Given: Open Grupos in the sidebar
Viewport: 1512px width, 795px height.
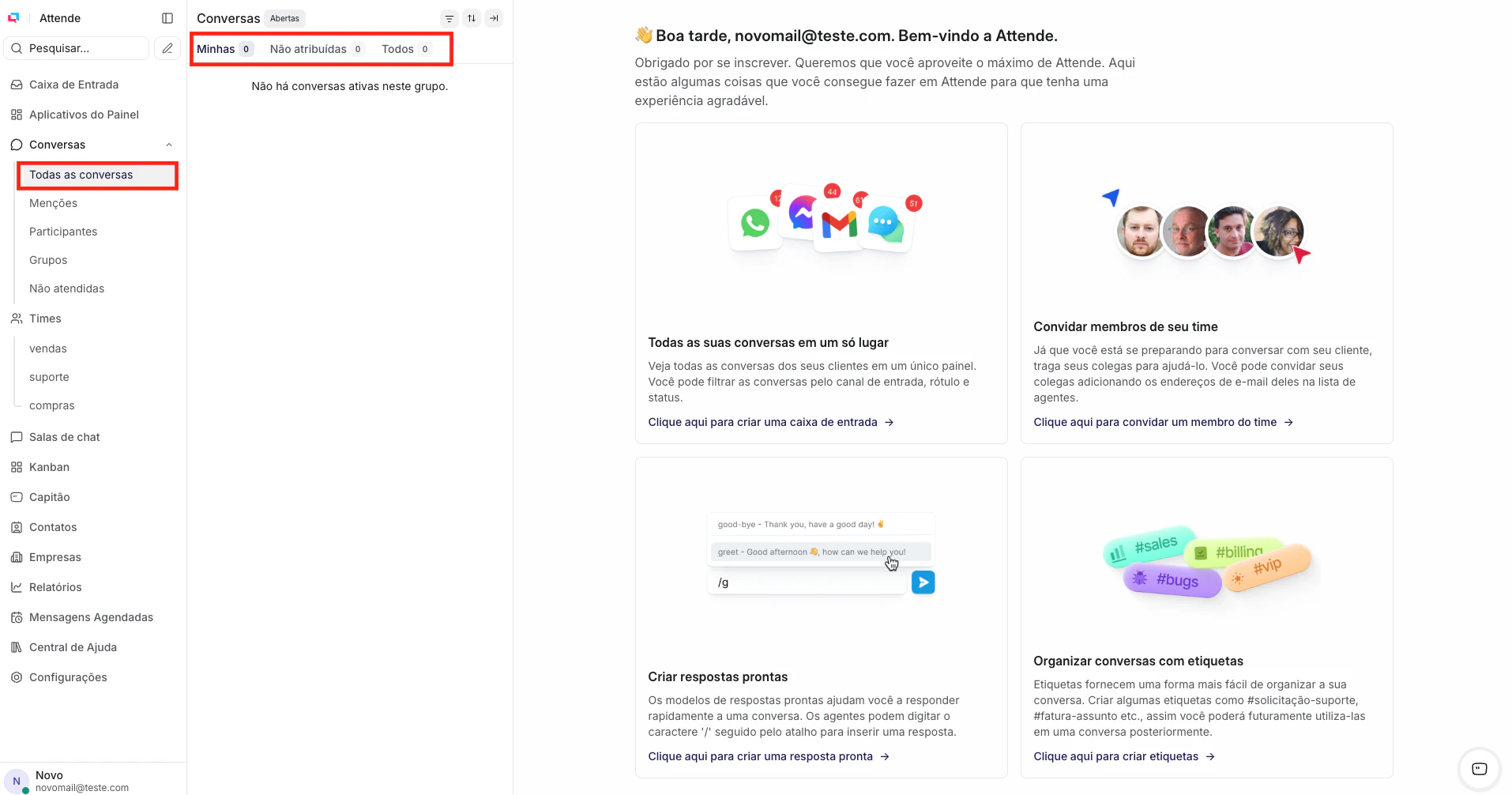Looking at the screenshot, I should pyautogui.click(x=48, y=260).
